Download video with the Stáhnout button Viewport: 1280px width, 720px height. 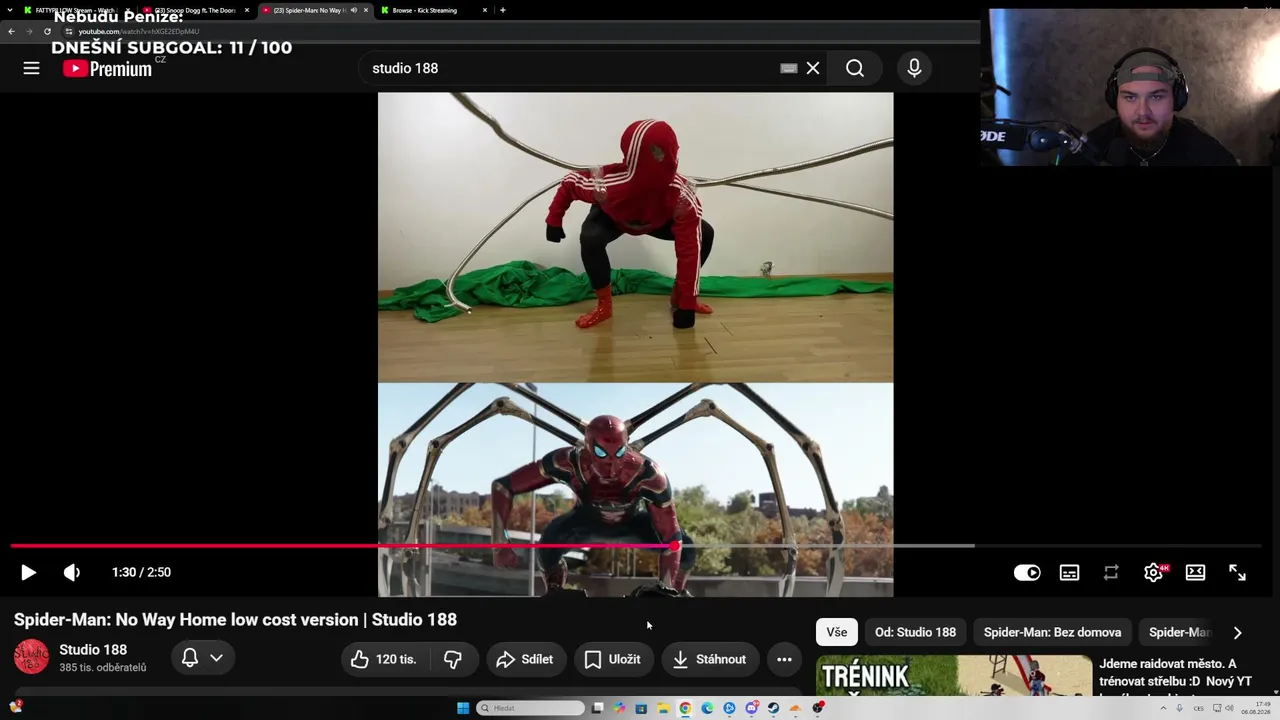pyautogui.click(x=710, y=659)
